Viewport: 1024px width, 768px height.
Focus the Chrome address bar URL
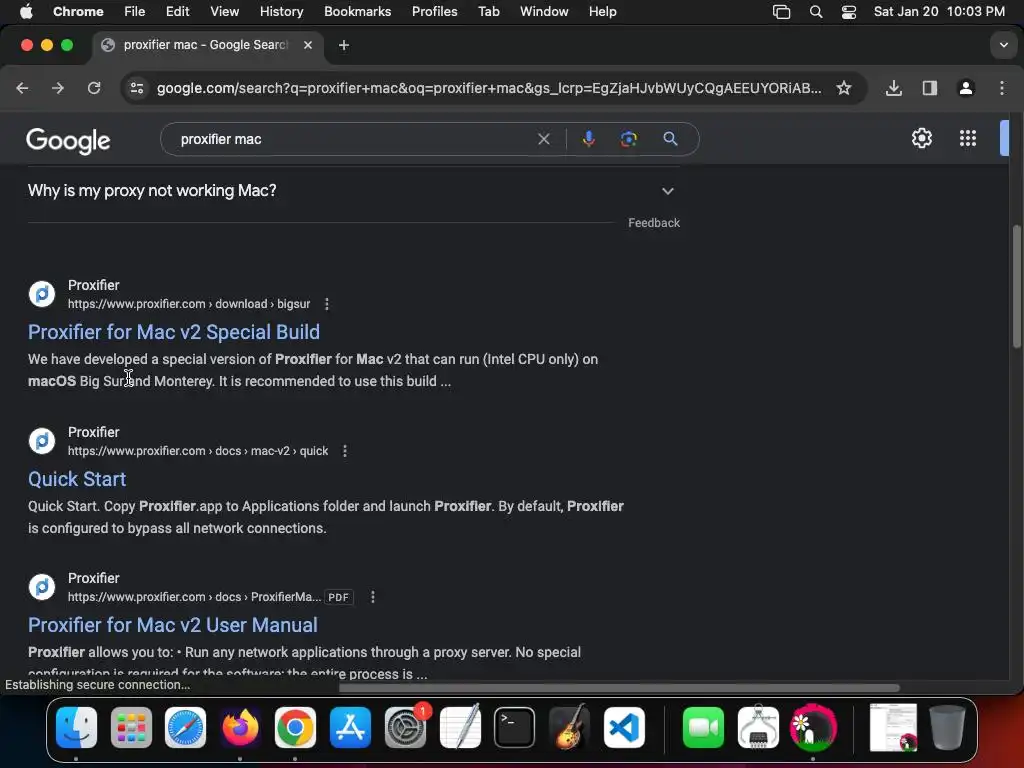click(489, 88)
